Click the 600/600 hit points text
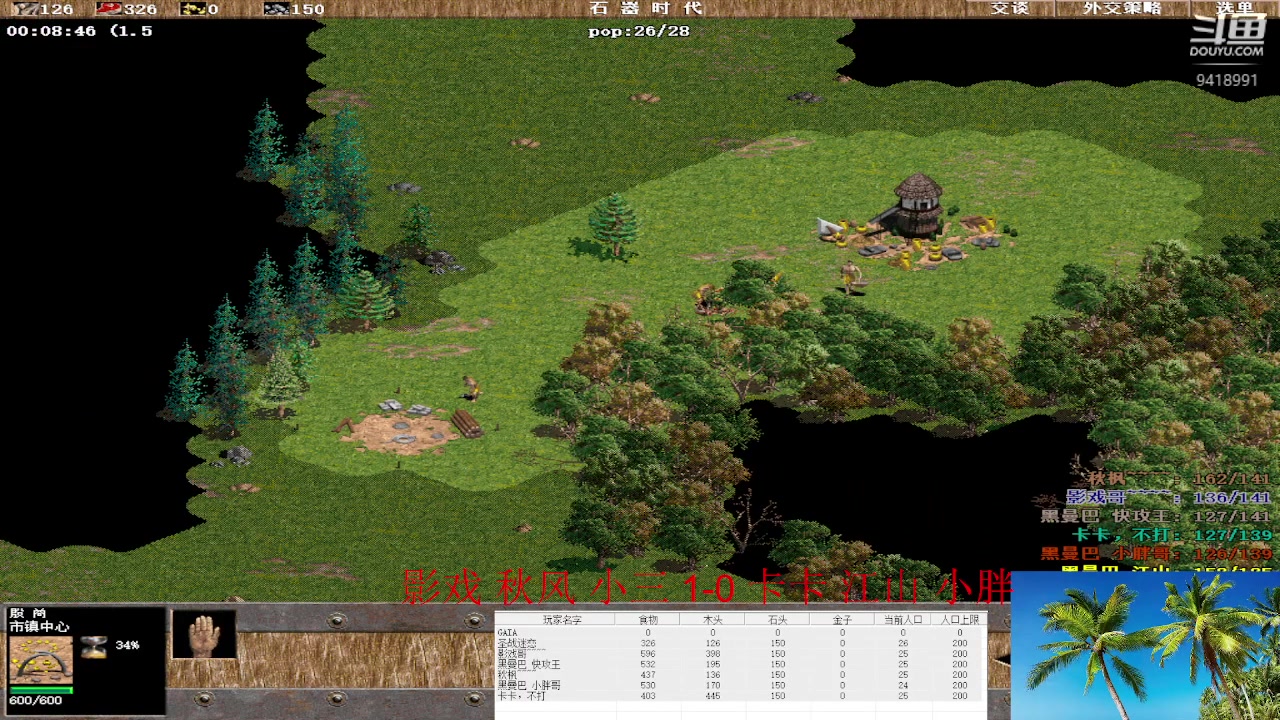The width and height of the screenshot is (1280, 720). [x=36, y=701]
